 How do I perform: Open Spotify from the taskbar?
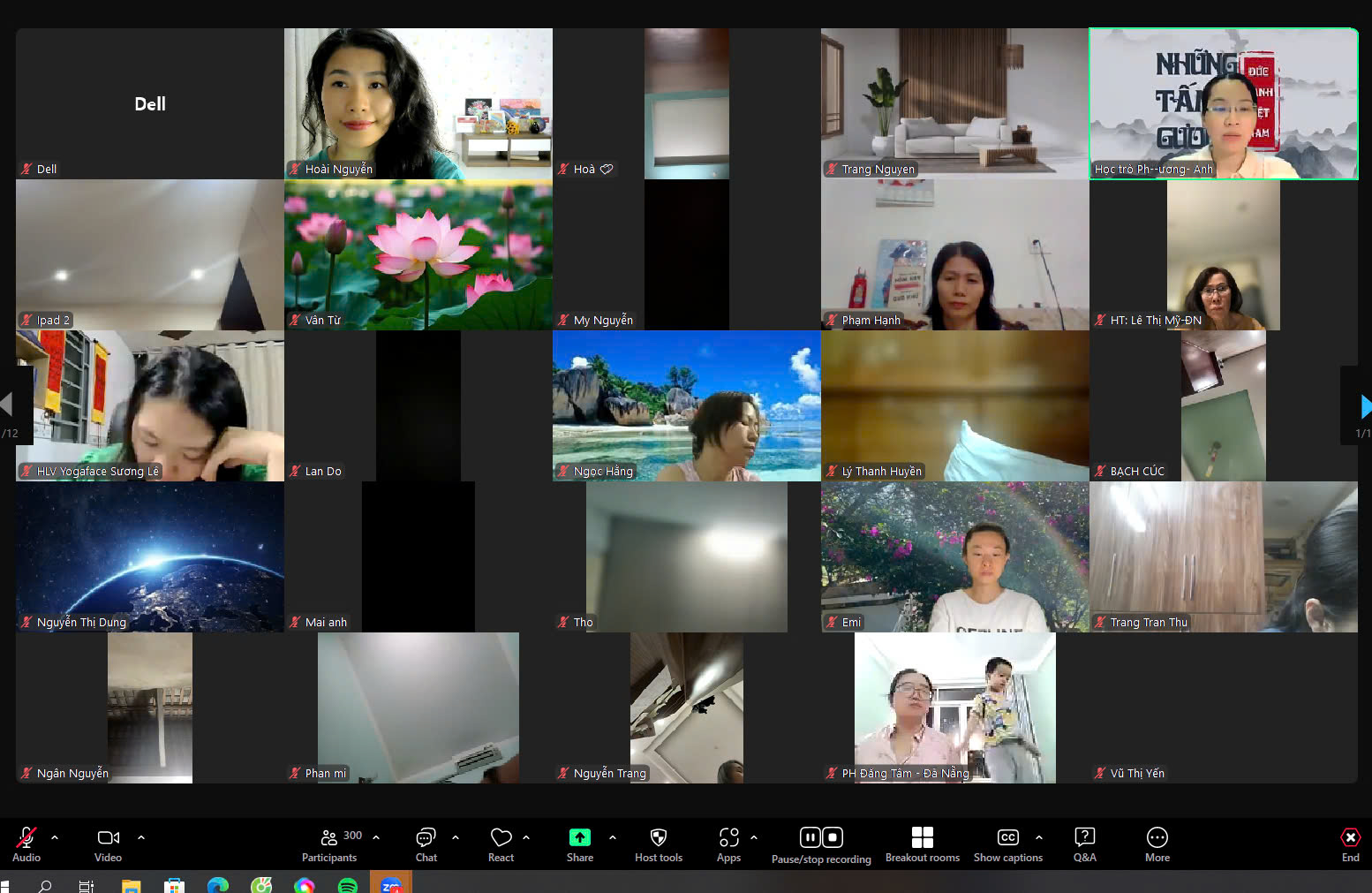348,885
